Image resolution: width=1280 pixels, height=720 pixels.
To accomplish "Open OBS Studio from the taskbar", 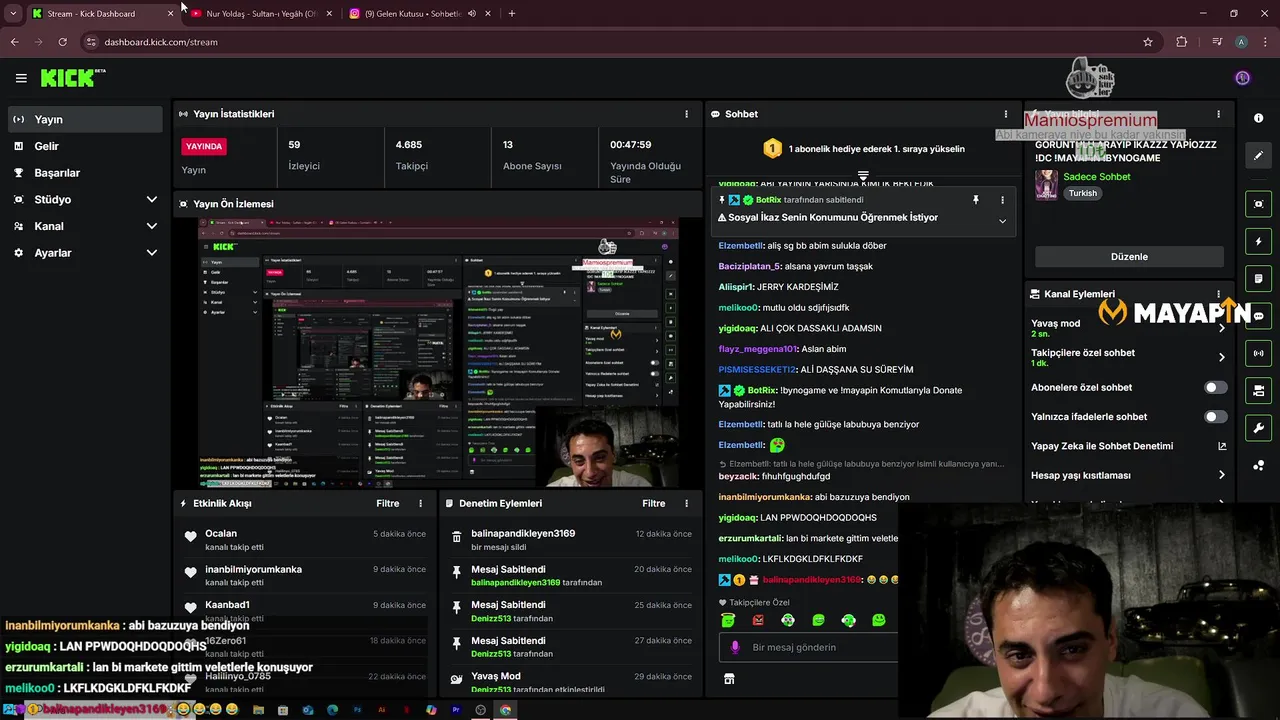I will click(481, 710).
